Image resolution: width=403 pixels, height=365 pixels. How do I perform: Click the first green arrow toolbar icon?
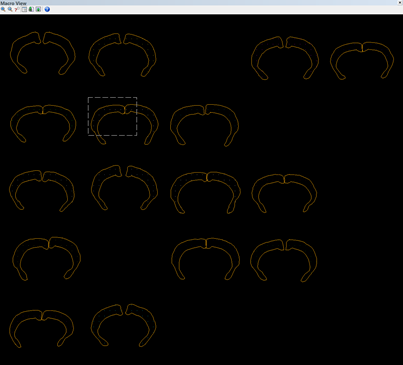[x=31, y=9]
